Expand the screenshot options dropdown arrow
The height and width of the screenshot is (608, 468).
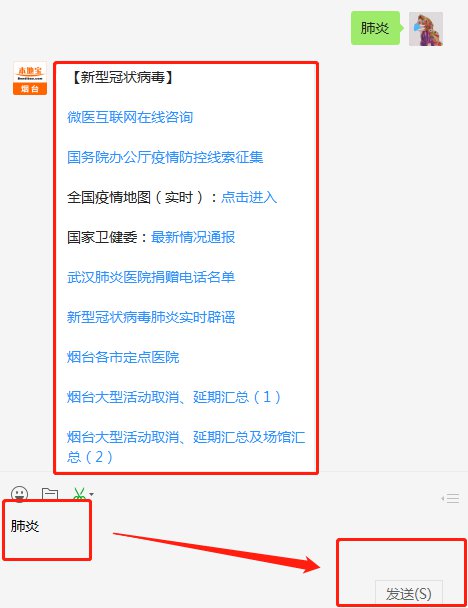[92, 494]
